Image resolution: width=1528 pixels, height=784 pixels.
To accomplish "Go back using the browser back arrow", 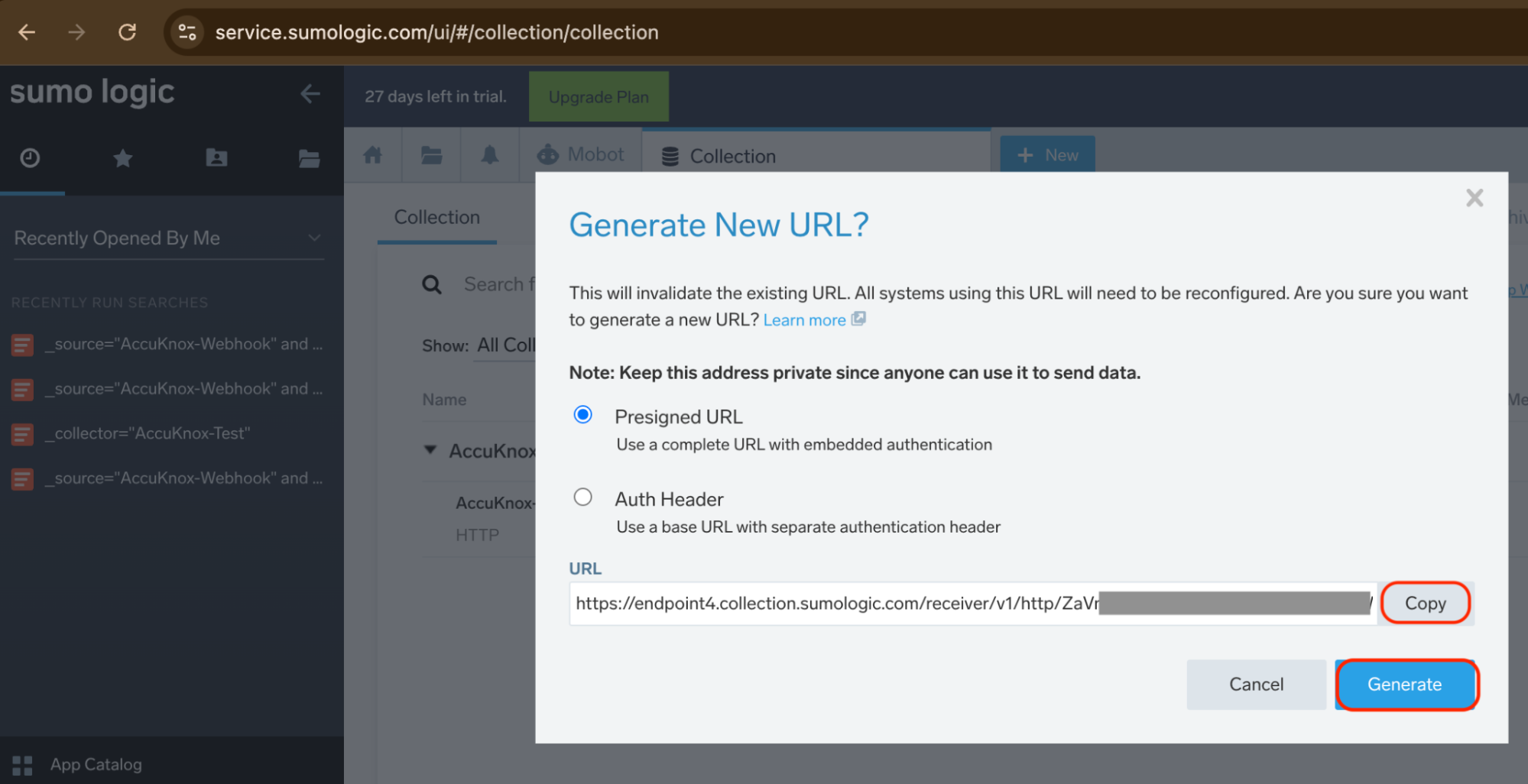I will pyautogui.click(x=27, y=32).
